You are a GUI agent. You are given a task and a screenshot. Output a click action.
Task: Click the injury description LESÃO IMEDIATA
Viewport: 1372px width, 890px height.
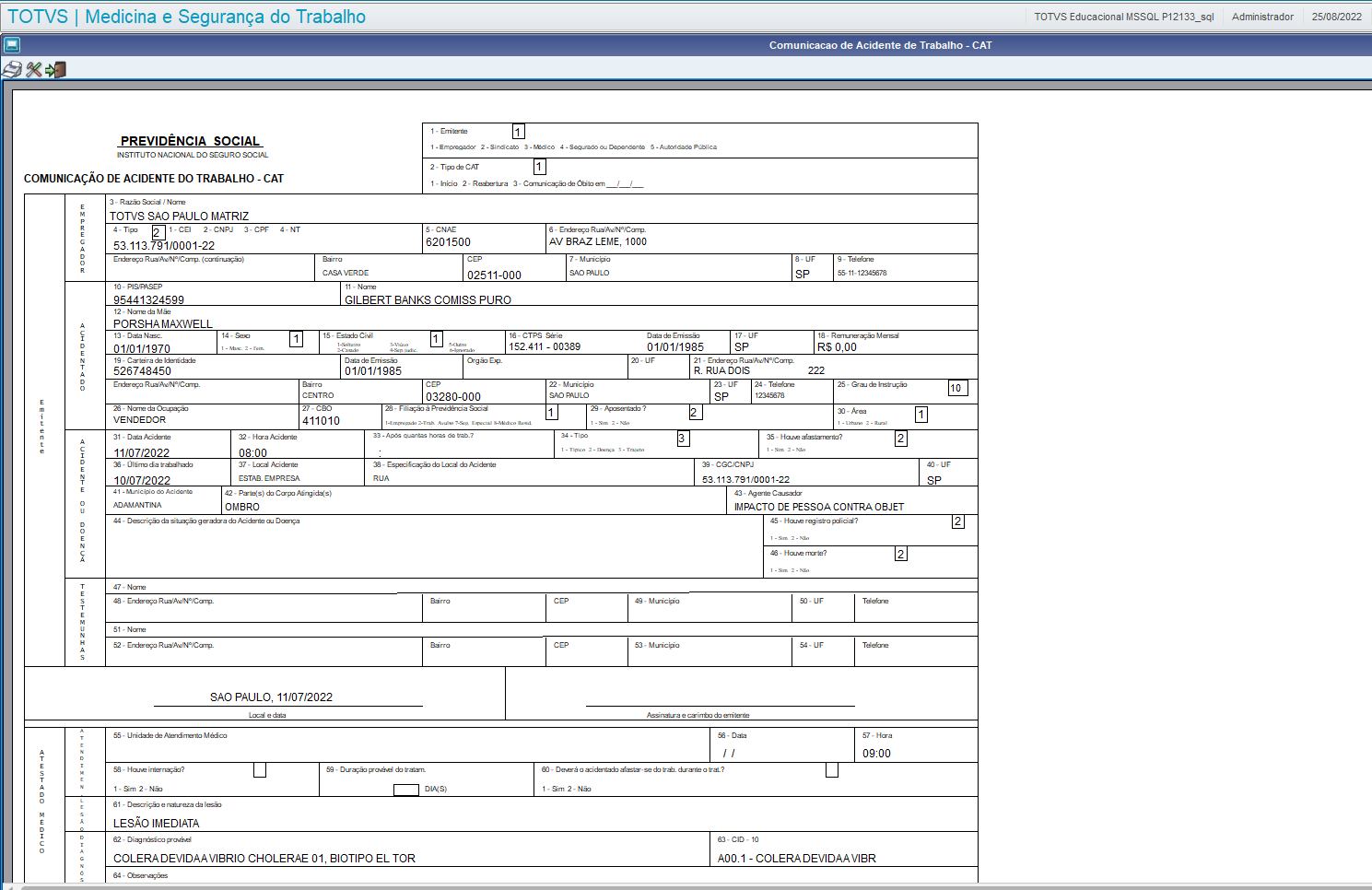click(x=157, y=824)
